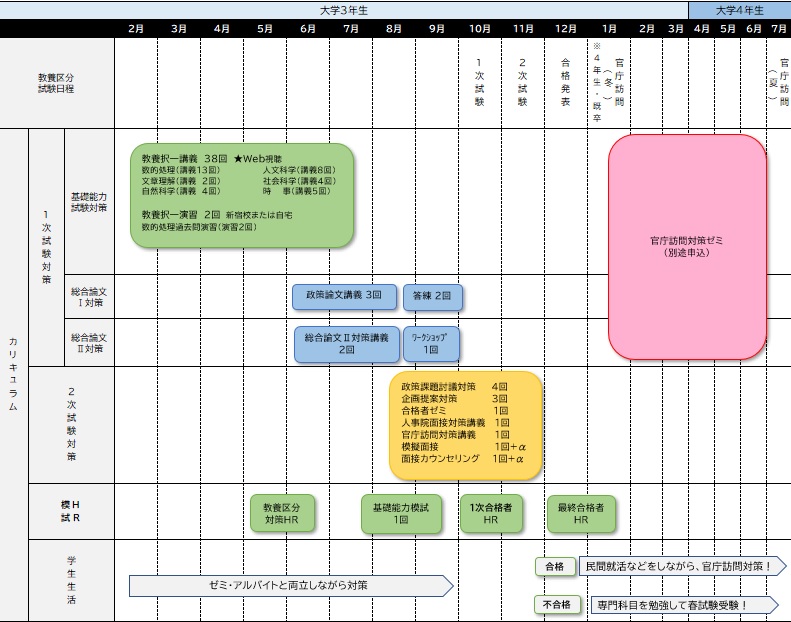This screenshot has width=791, height=622.
Task: Click the ゼミ・アルバイトと両立しながら対策 arrow
Action: (290, 585)
